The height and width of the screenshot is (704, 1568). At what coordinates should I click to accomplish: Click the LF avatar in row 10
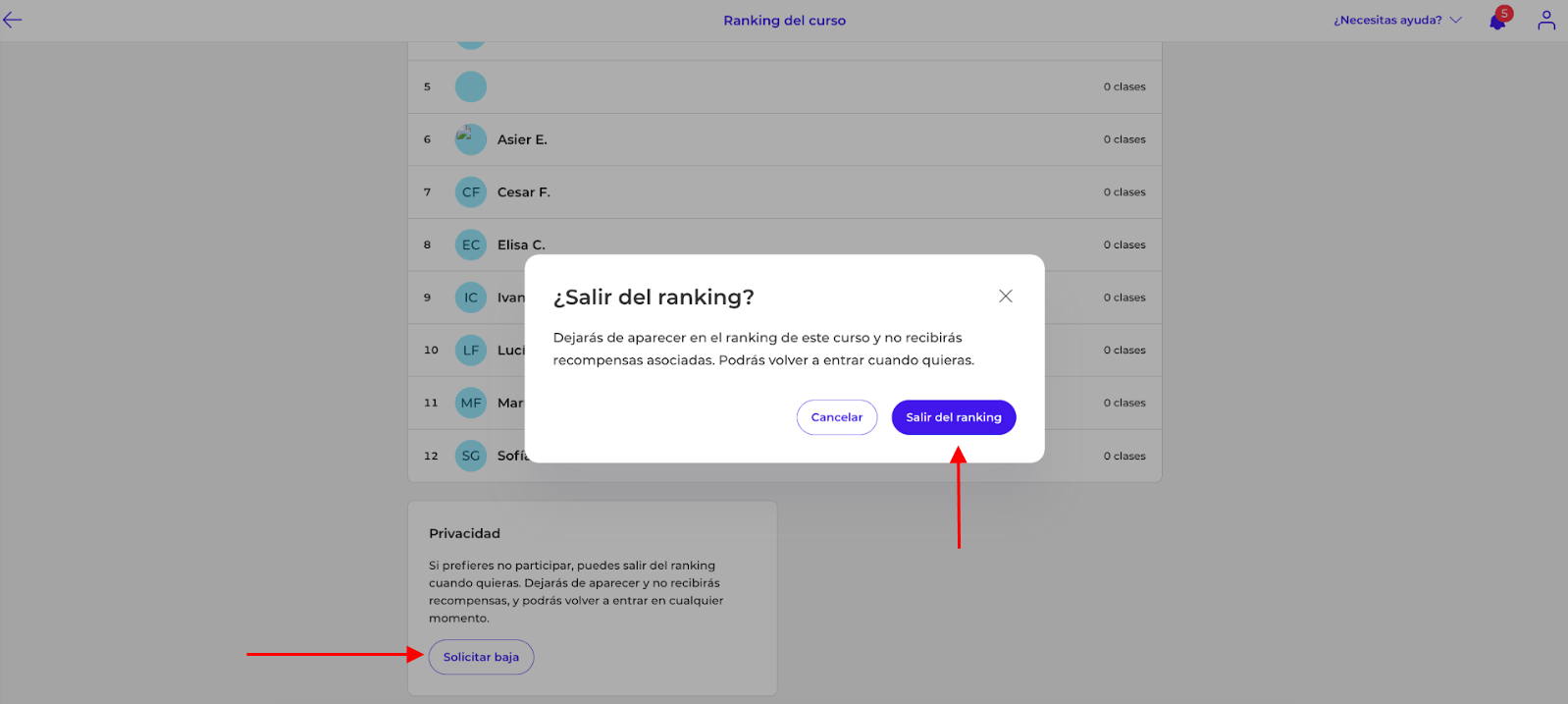click(471, 350)
